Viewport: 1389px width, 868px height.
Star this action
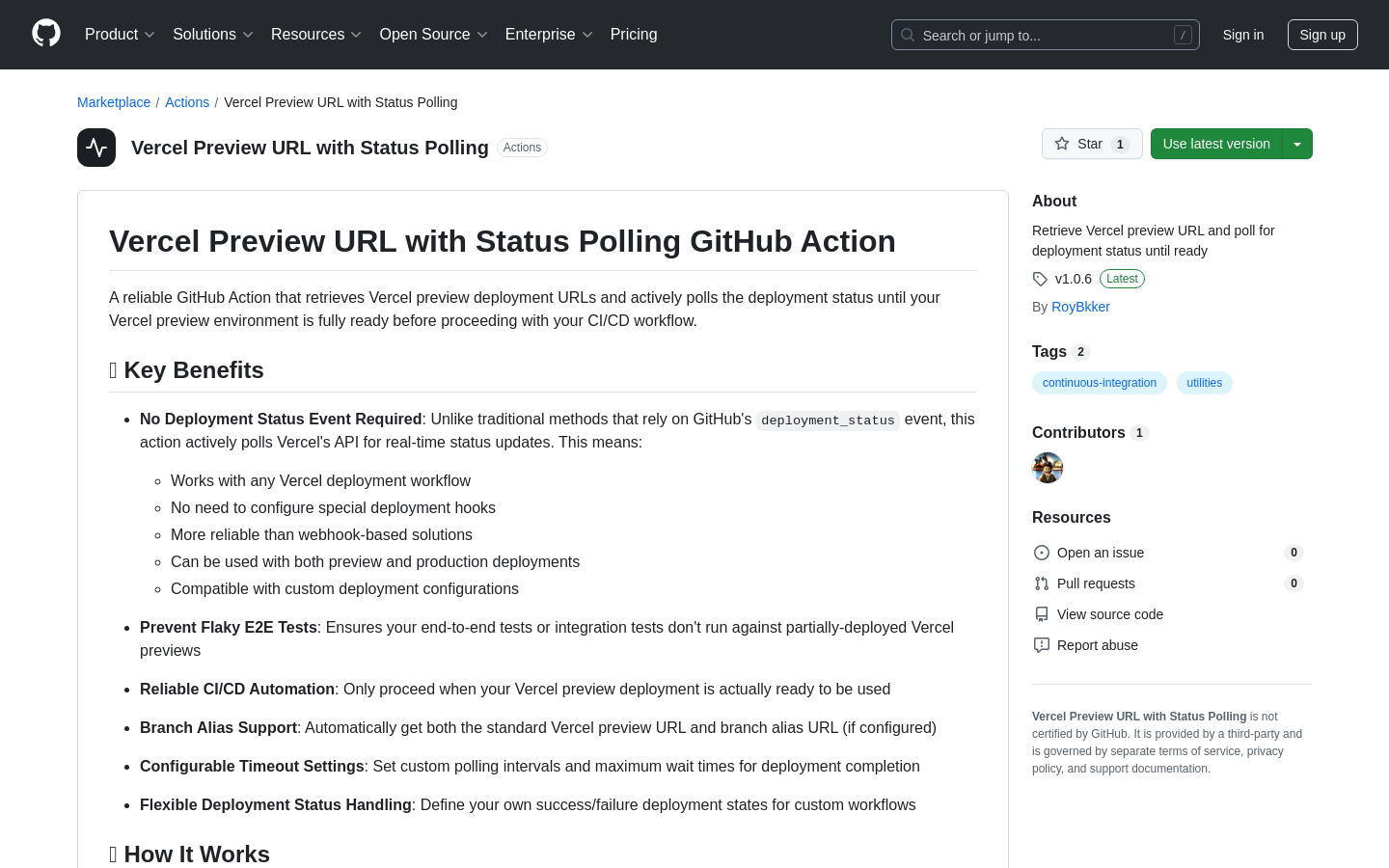(x=1092, y=144)
